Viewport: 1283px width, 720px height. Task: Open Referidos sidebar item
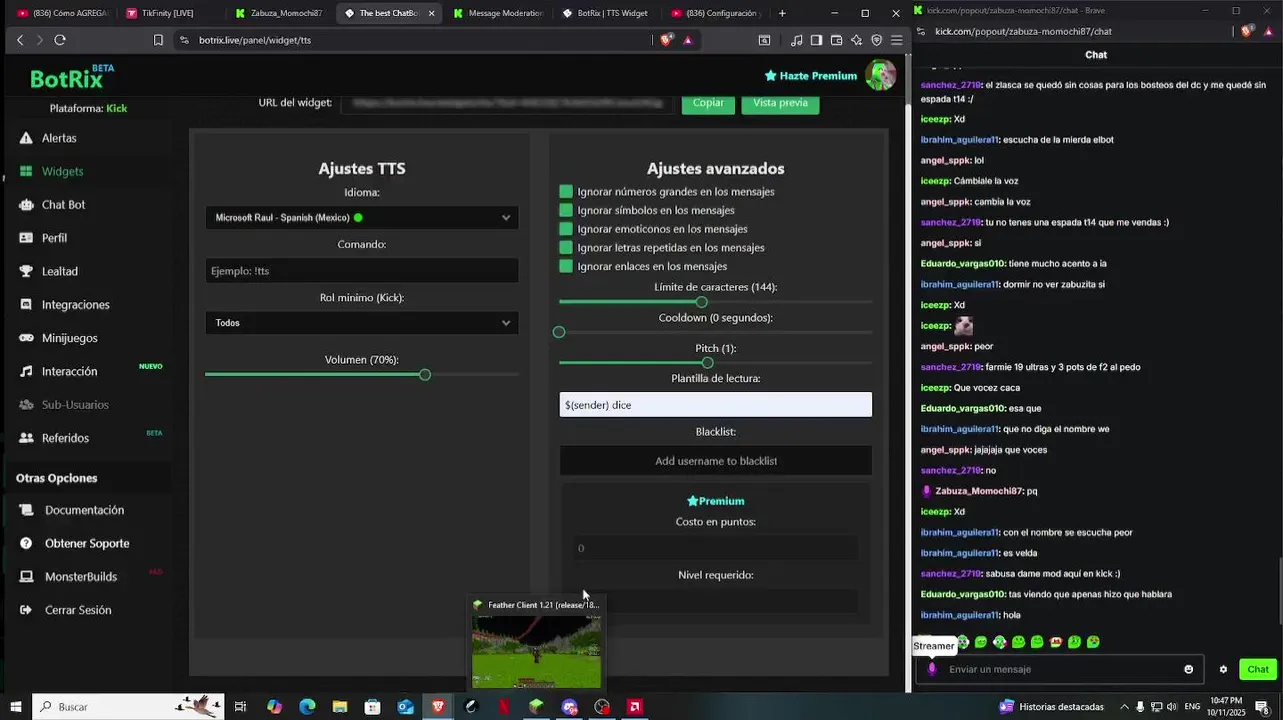65,438
